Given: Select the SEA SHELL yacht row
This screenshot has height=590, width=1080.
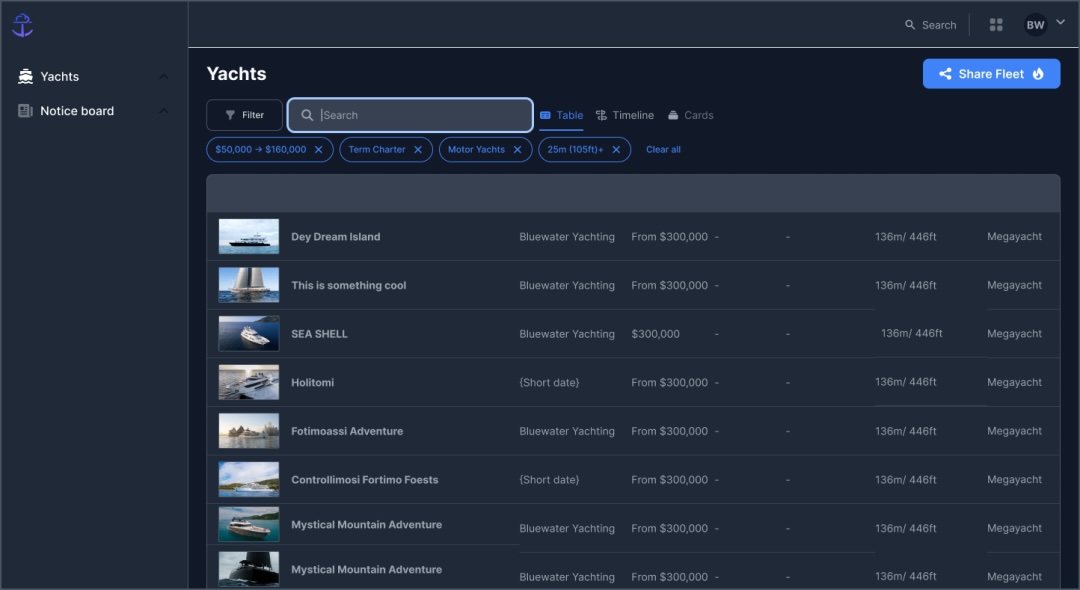Looking at the screenshot, I should (x=319, y=334).
